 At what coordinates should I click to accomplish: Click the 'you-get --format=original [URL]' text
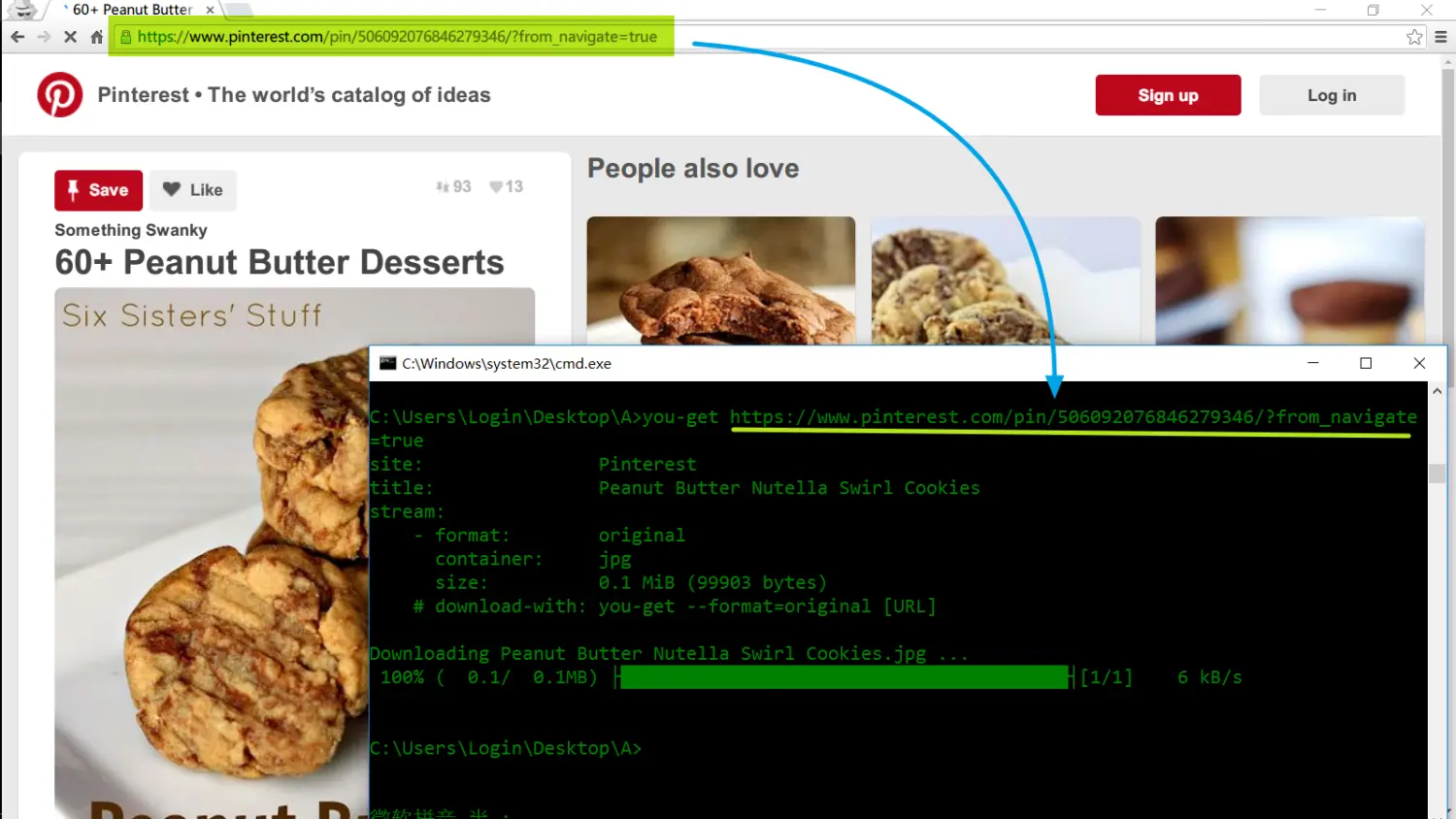(767, 606)
